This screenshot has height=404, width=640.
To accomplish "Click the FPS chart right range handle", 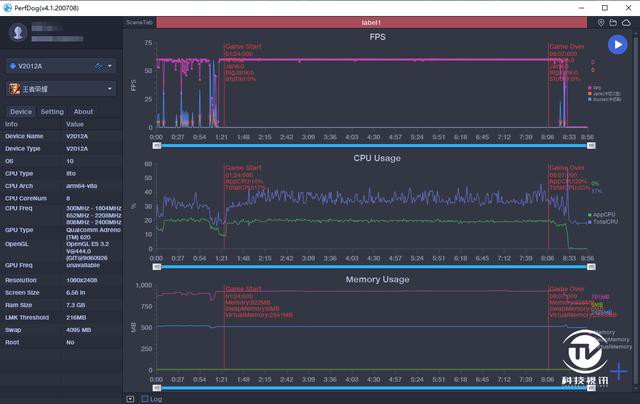I will pos(591,146).
